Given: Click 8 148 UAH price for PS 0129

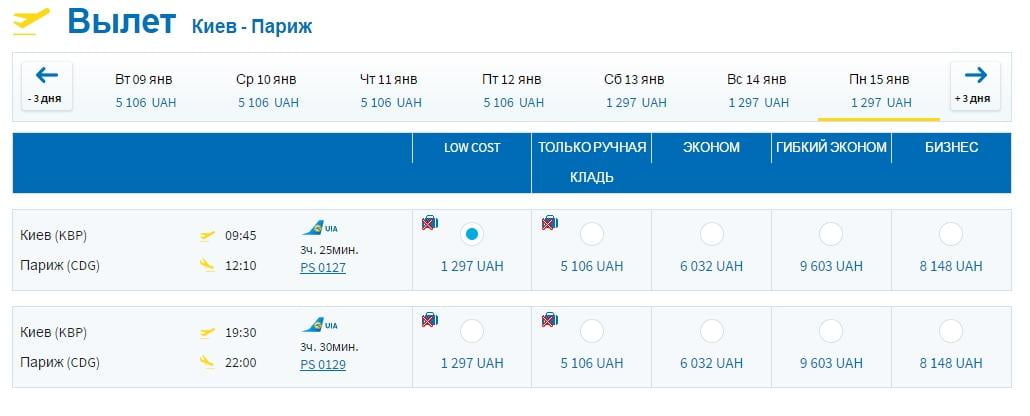Looking at the screenshot, I should coord(951,363).
